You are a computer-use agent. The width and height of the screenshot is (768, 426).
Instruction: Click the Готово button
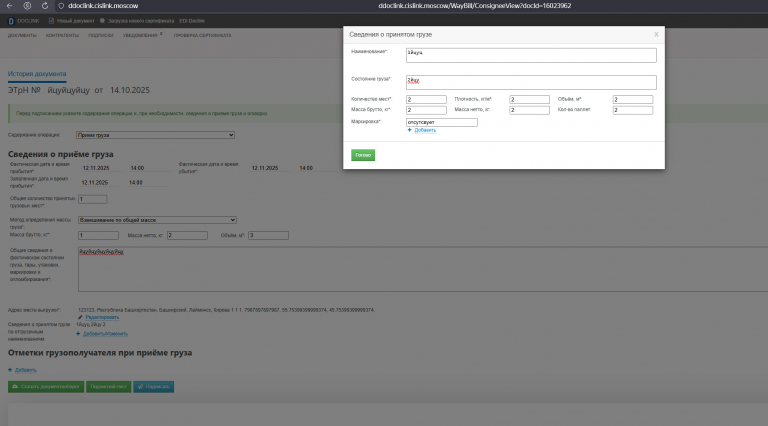363,155
